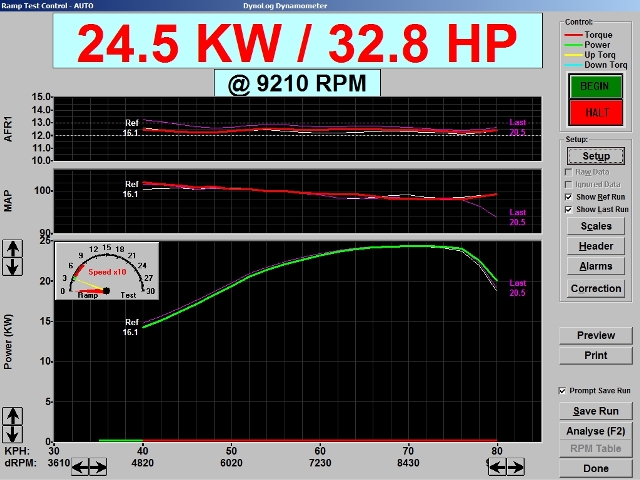Image resolution: width=640 pixels, height=480 pixels.
Task: Click the cyan Down Torq legend swatch
Action: pos(573,65)
